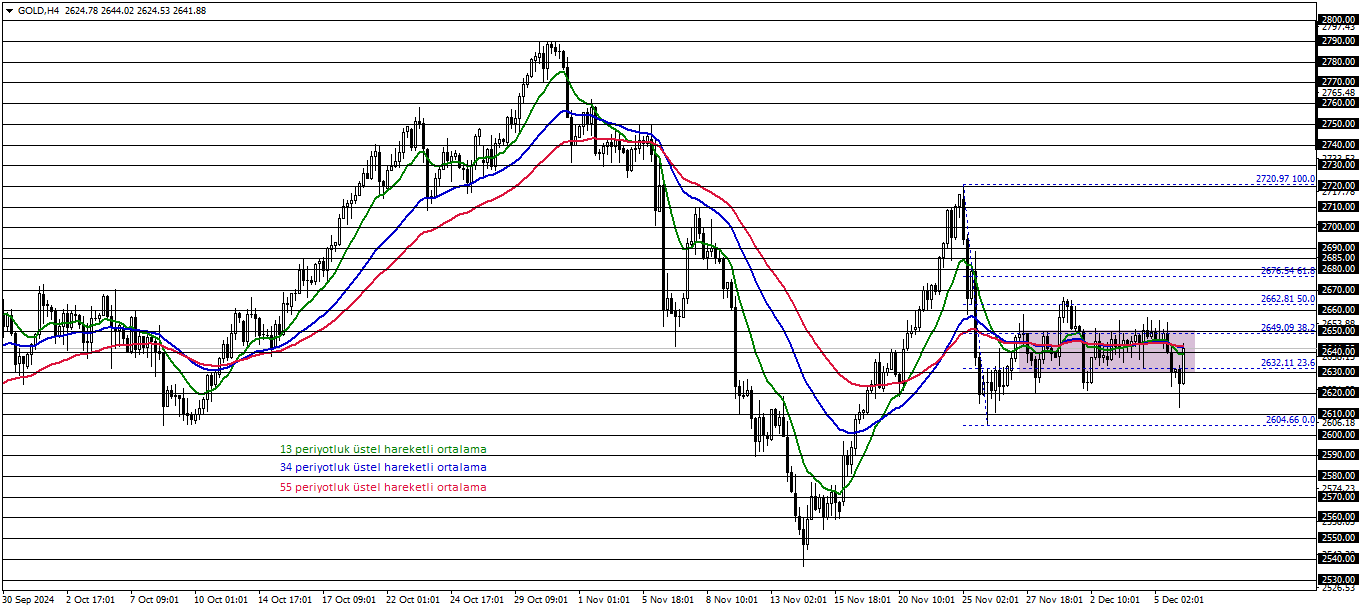
Task: Click the 2630.00 price scale label
Action: [x=1338, y=372]
